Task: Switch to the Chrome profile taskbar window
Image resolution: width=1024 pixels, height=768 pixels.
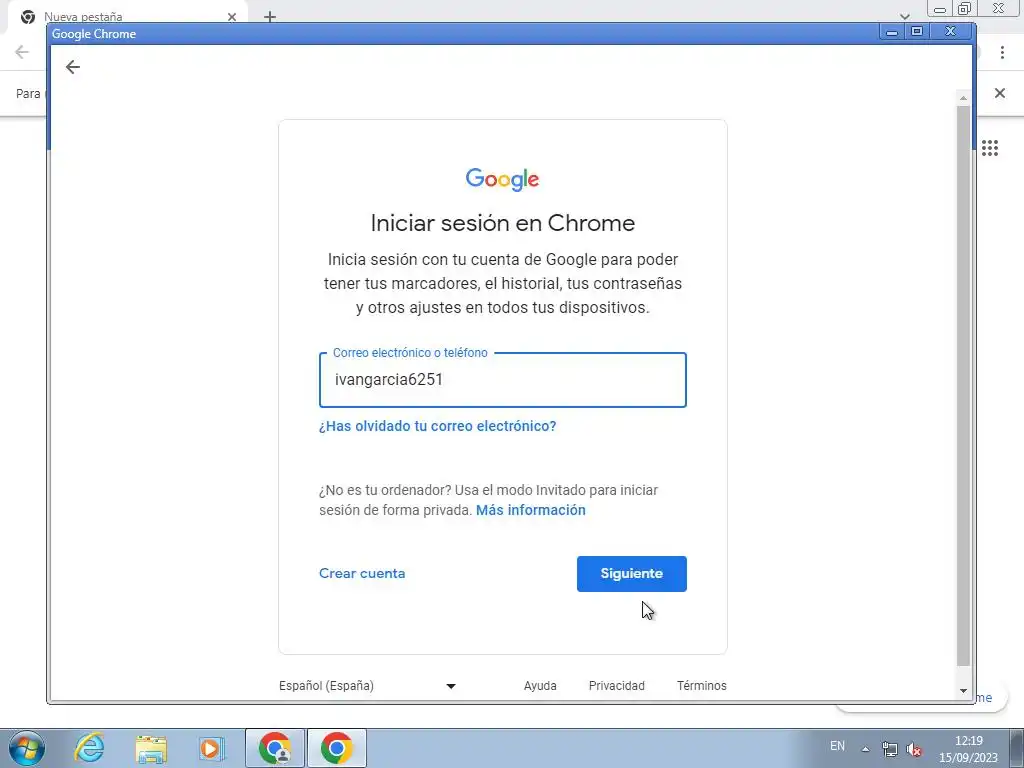Action: coord(275,748)
